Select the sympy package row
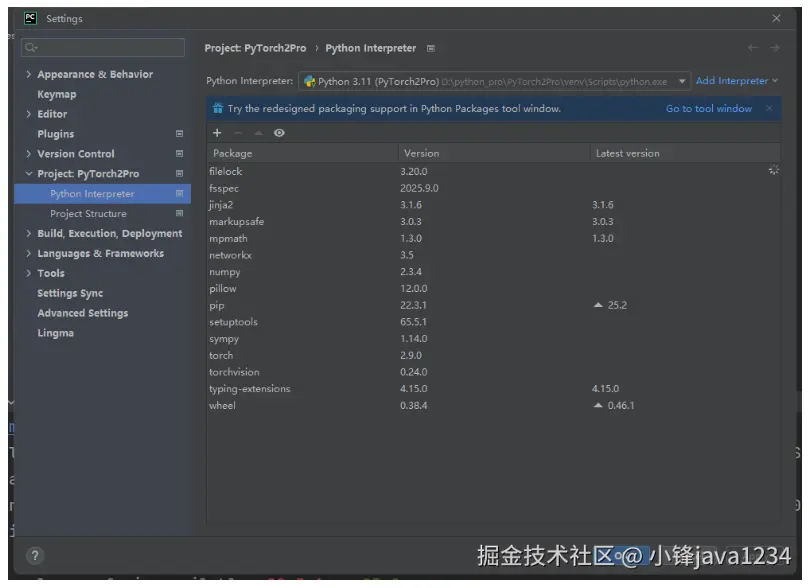 (x=493, y=338)
